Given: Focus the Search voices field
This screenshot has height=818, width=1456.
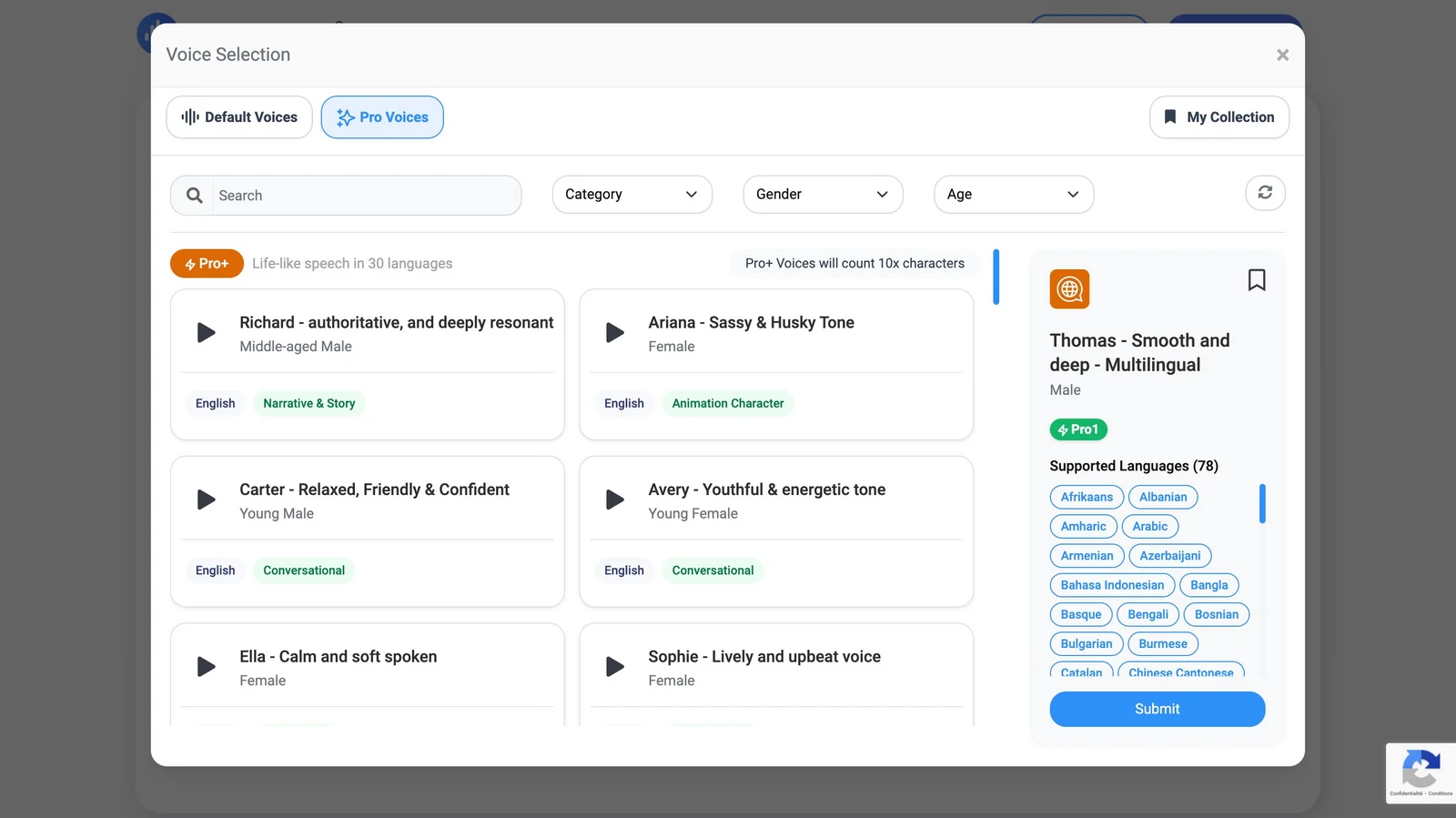Looking at the screenshot, I should [x=366, y=196].
